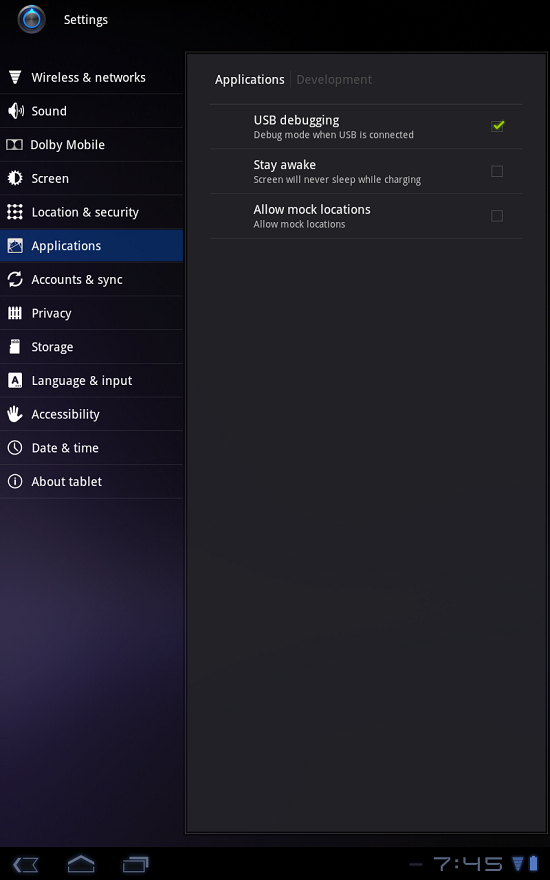Click the Allow mock locations option title
This screenshot has height=880, width=550.
312,209
